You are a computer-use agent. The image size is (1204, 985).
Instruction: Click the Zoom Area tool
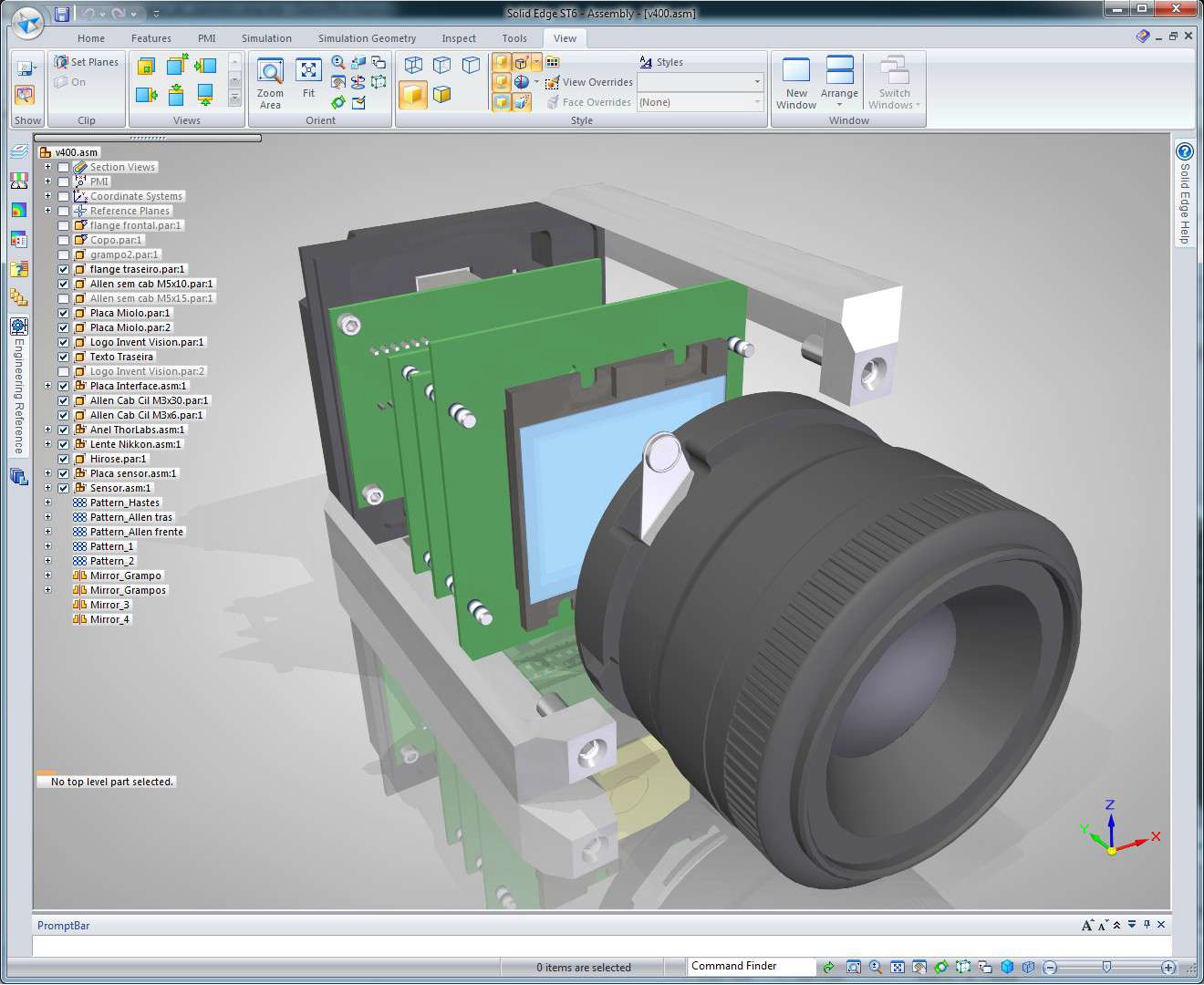click(270, 84)
